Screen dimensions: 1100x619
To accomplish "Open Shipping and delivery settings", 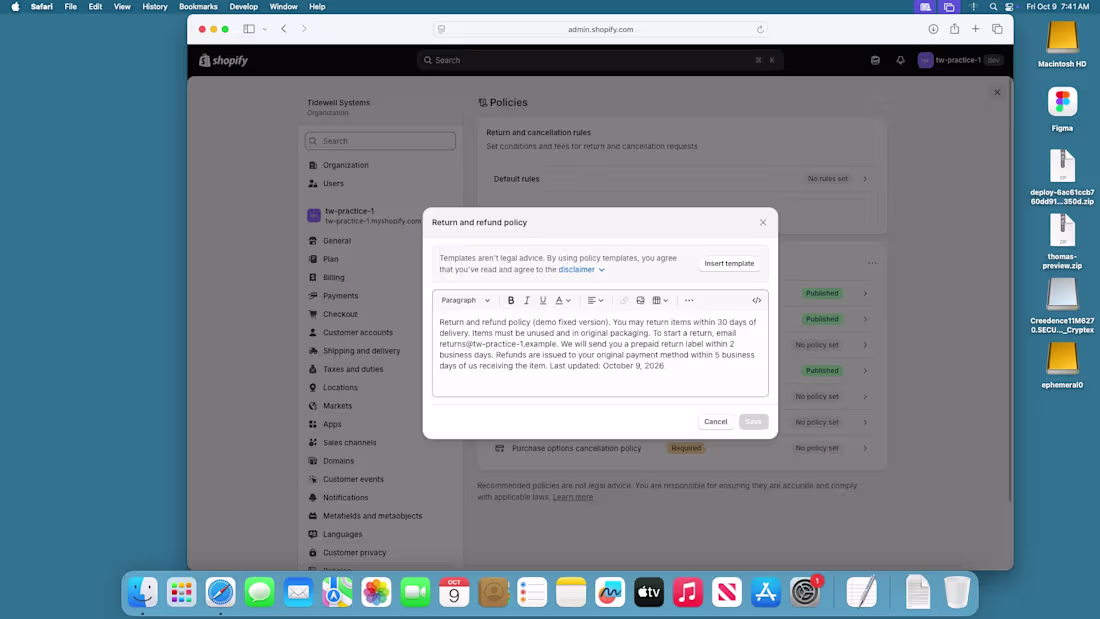I will pos(361,351).
